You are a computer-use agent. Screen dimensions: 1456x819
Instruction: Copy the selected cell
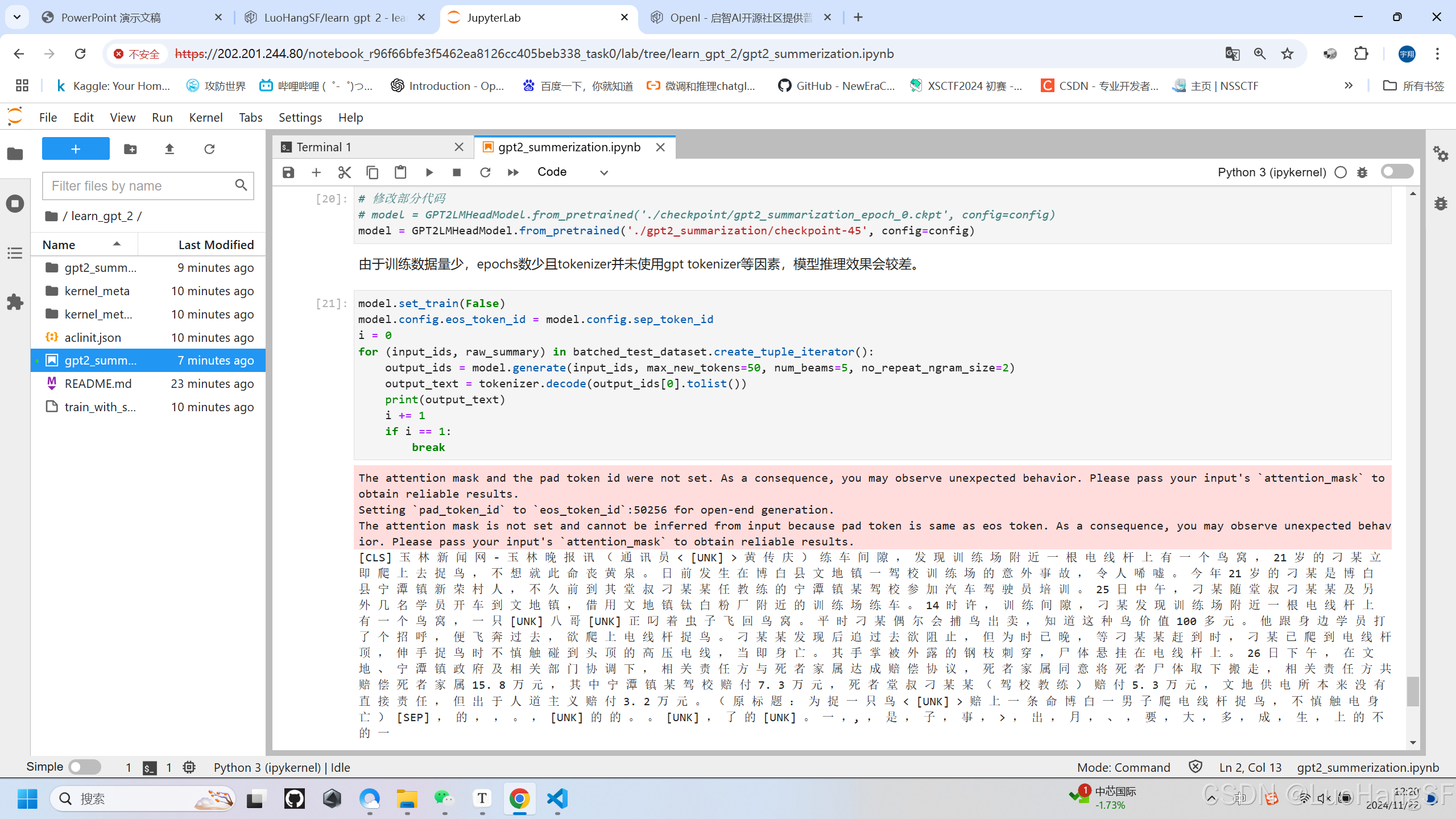click(x=373, y=172)
